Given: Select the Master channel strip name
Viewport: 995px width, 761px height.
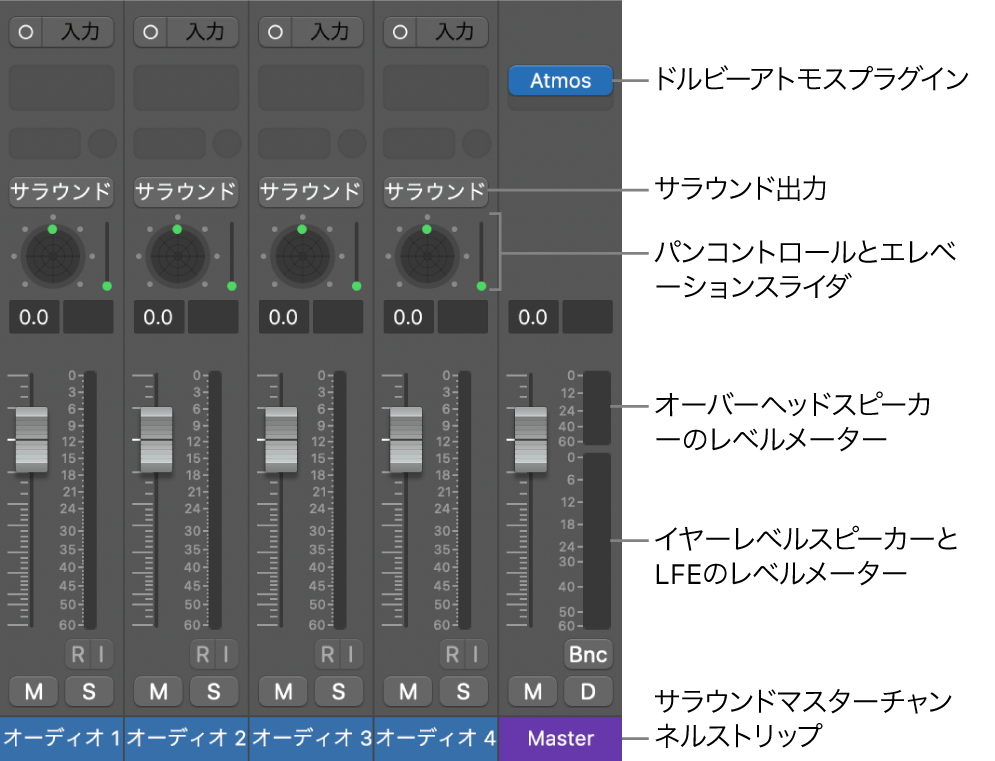Looking at the screenshot, I should (560, 739).
